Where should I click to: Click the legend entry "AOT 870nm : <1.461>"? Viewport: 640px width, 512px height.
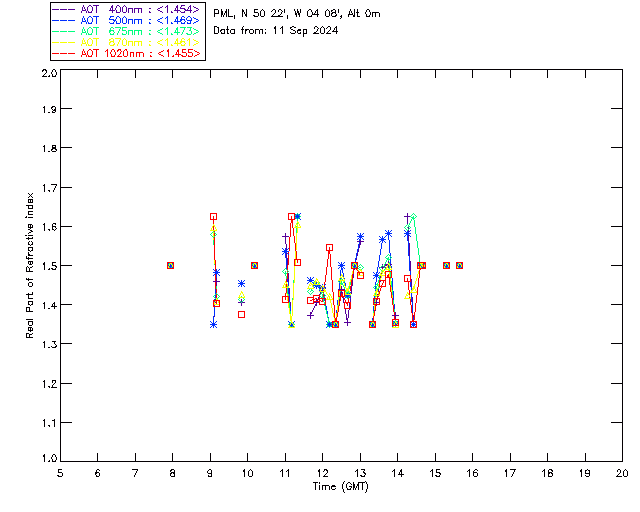click(127, 42)
